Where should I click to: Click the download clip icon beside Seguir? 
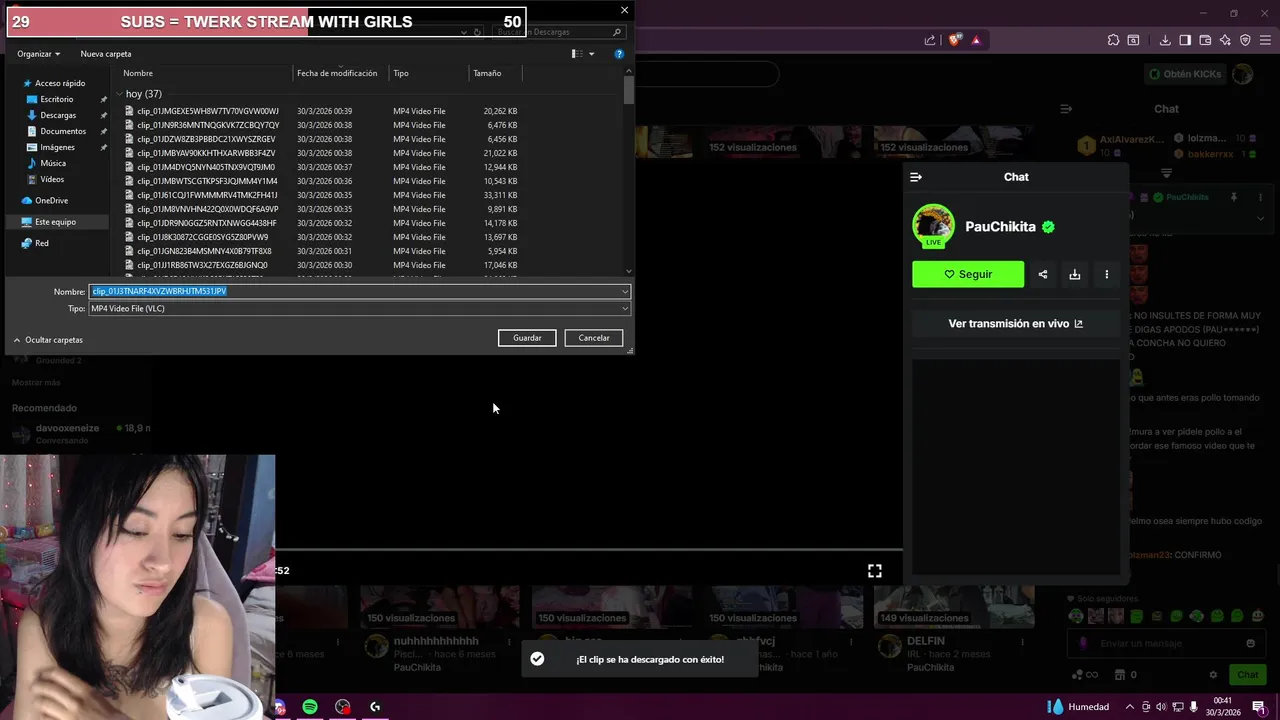tap(1075, 274)
